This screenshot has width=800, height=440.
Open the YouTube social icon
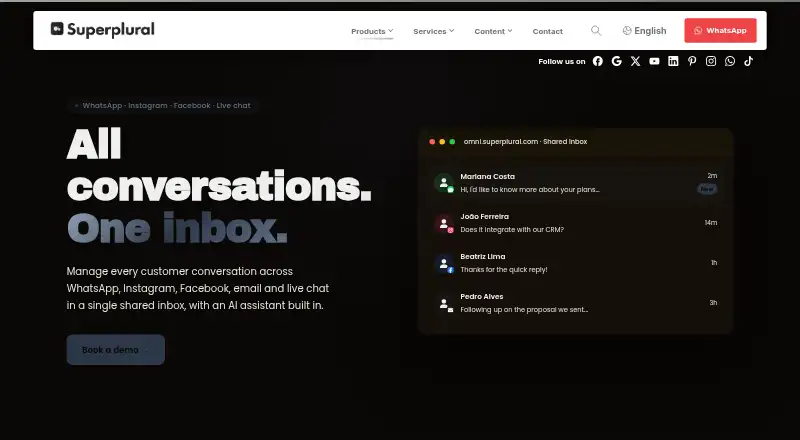click(x=654, y=61)
